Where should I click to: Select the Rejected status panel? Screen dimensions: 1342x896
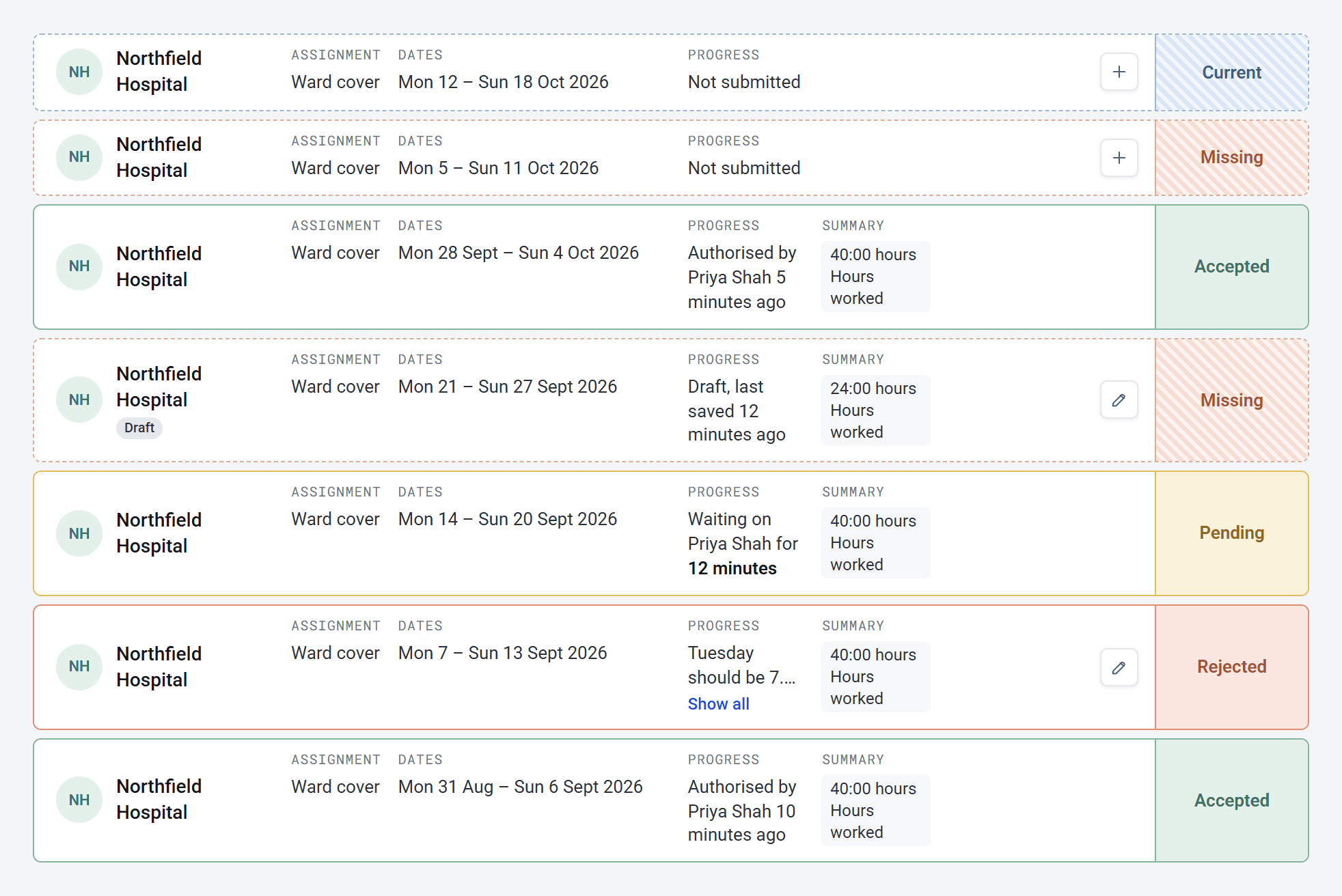point(1231,667)
